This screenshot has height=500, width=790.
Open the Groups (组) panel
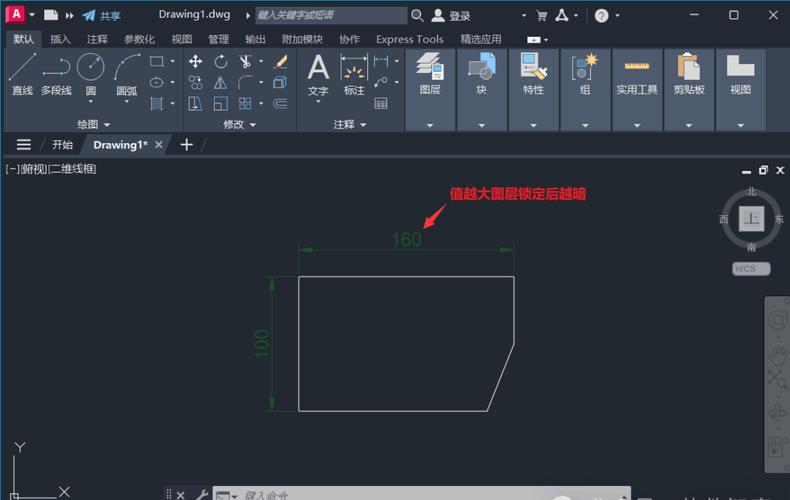[585, 74]
